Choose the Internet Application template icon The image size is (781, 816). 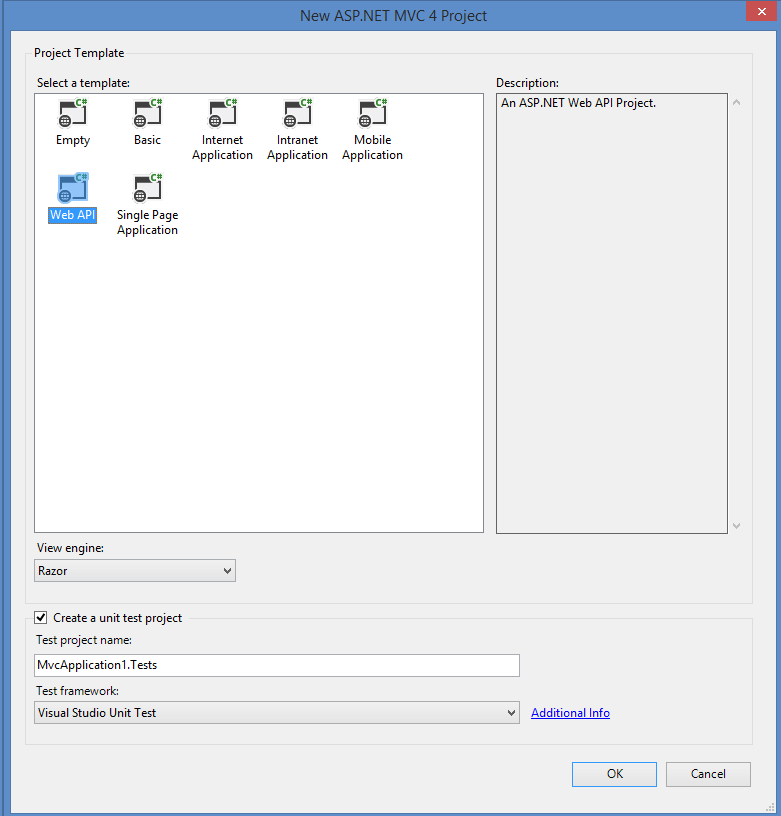pos(223,113)
